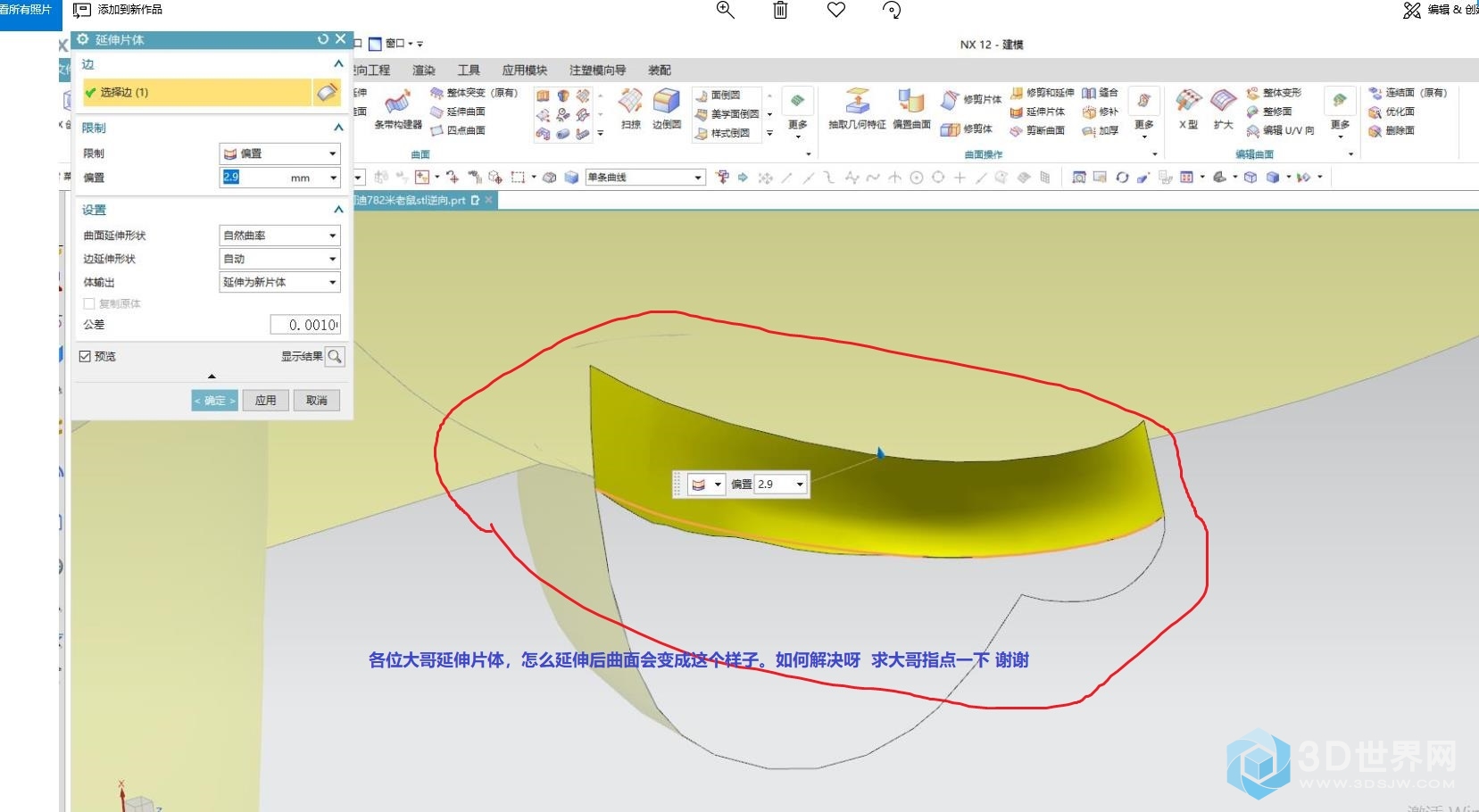Choose the 剪断曲面 snip surface tool
Viewport: 1479px width, 812px height.
click(1038, 130)
